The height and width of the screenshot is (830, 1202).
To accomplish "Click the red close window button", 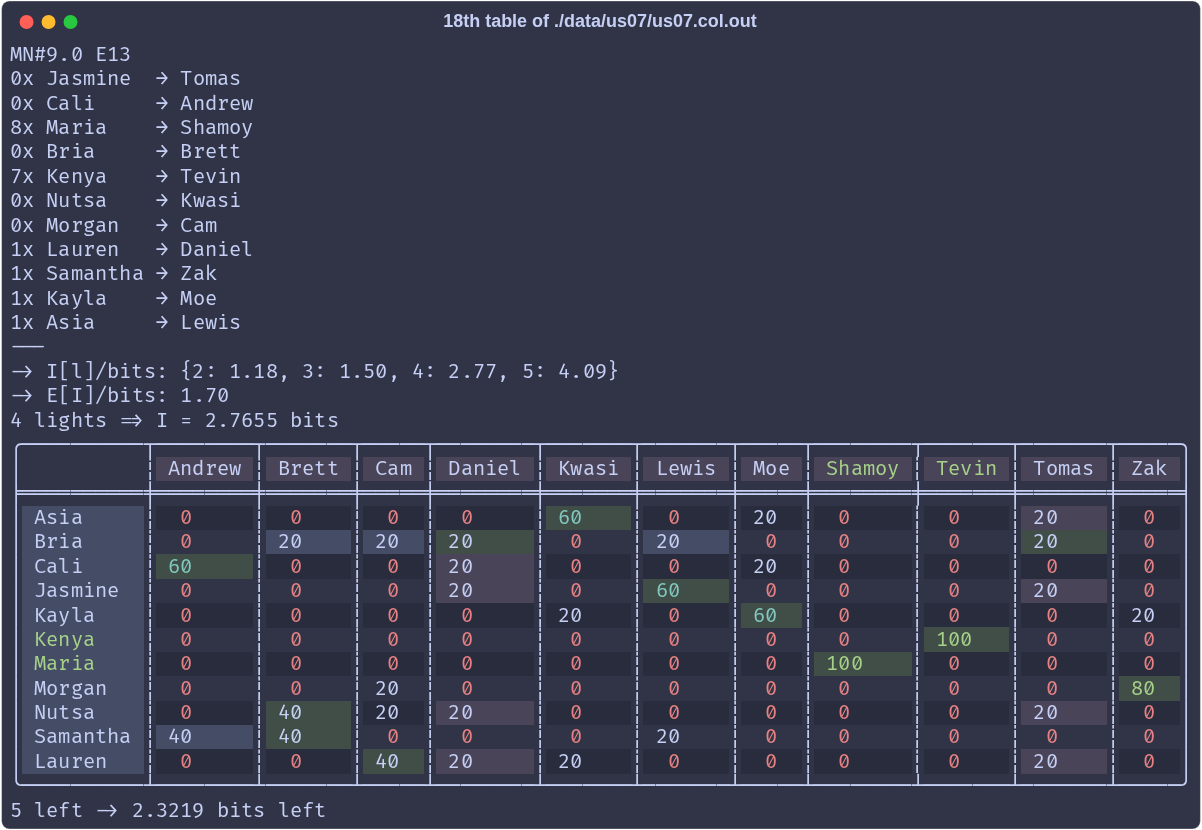I will 26,22.
